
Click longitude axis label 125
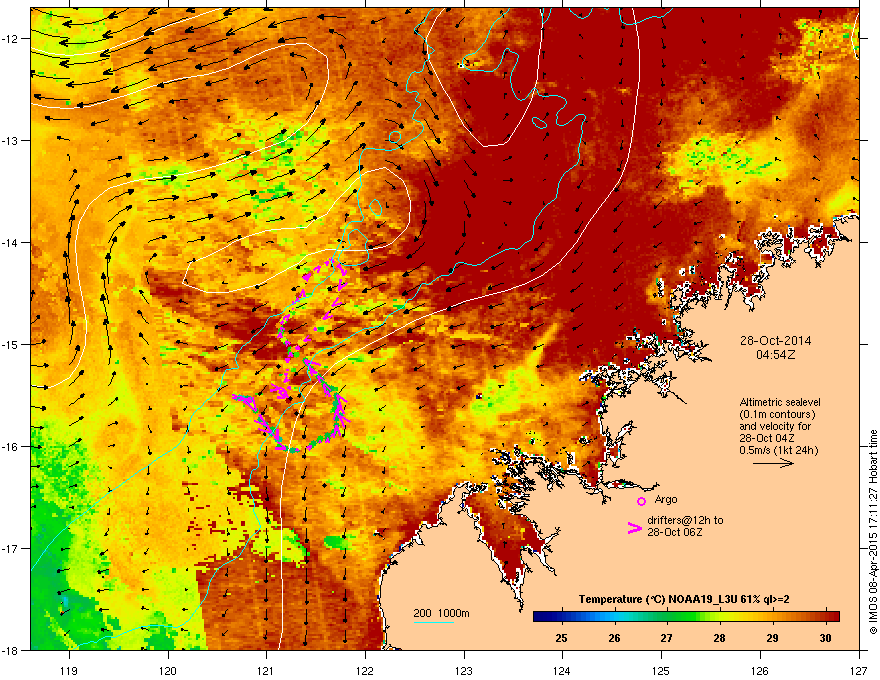coord(661,670)
